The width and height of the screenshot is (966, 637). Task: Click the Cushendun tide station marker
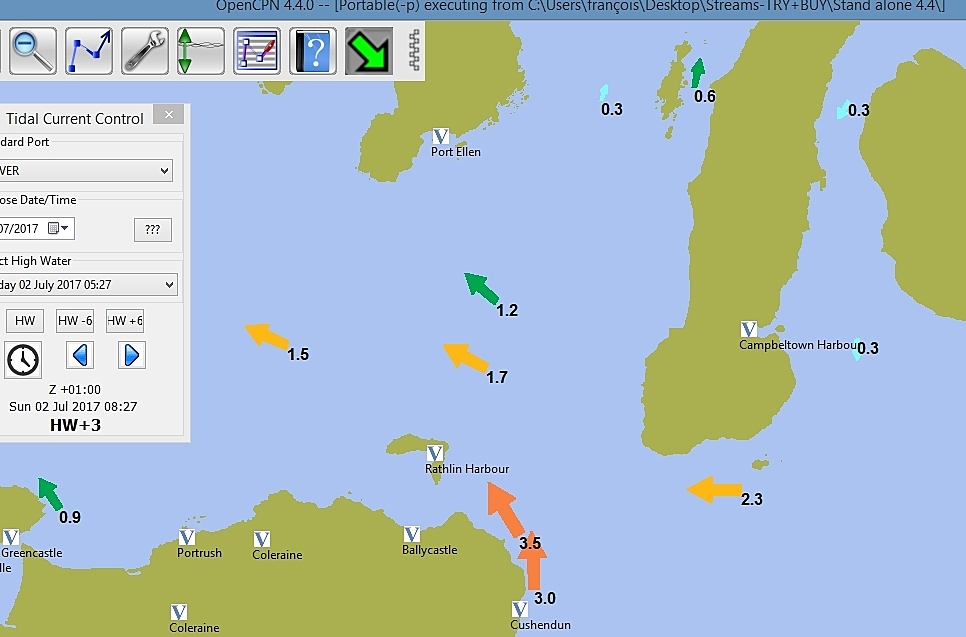(x=520, y=609)
